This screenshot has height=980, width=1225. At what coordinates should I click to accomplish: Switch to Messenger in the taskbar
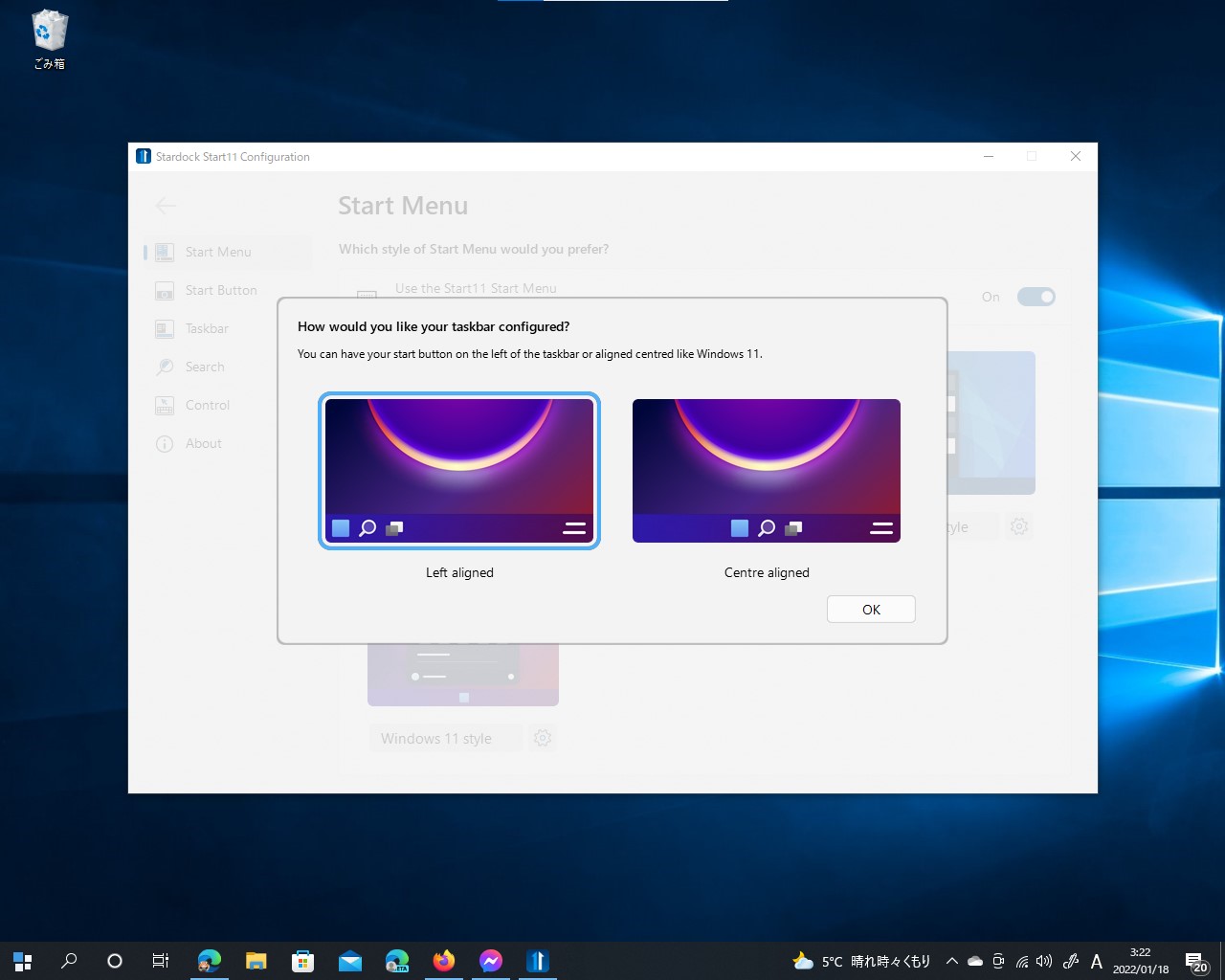(490, 961)
